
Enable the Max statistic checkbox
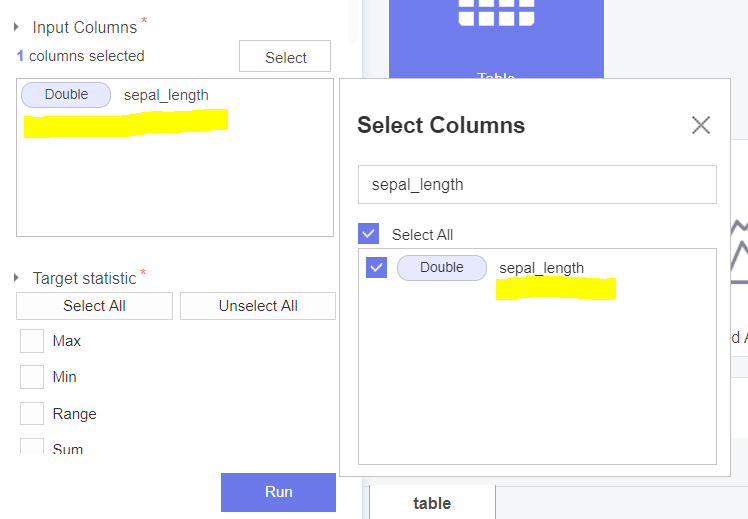33,341
